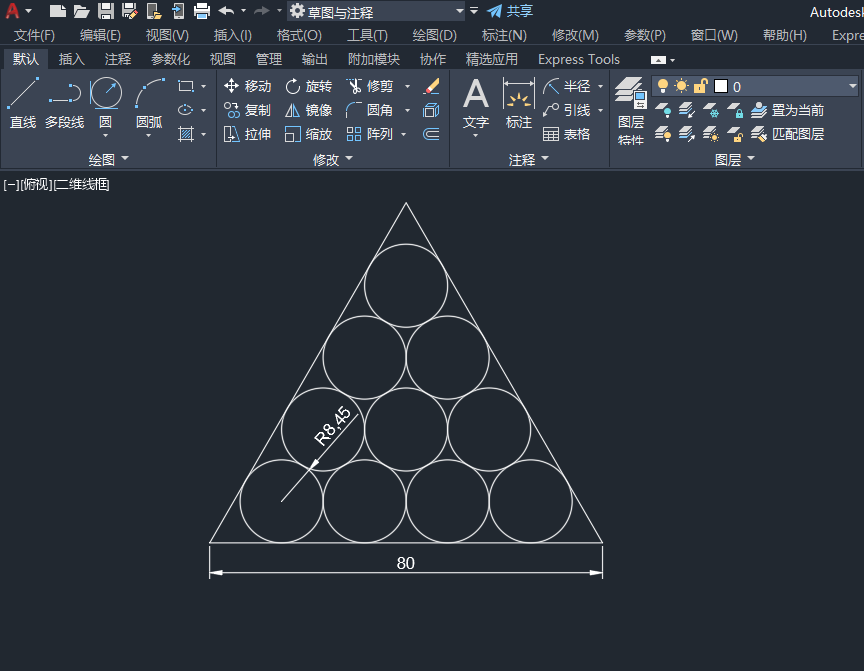Click the Open file icon in quick access toolbar
The width and height of the screenshot is (864, 671).
(x=82, y=10)
